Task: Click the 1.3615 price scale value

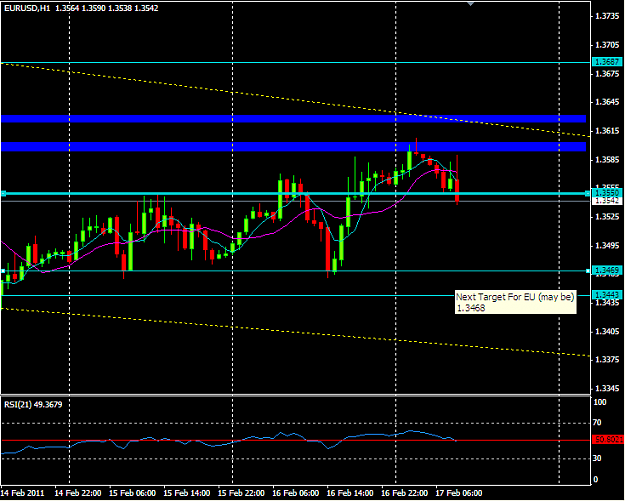Action: [x=607, y=131]
